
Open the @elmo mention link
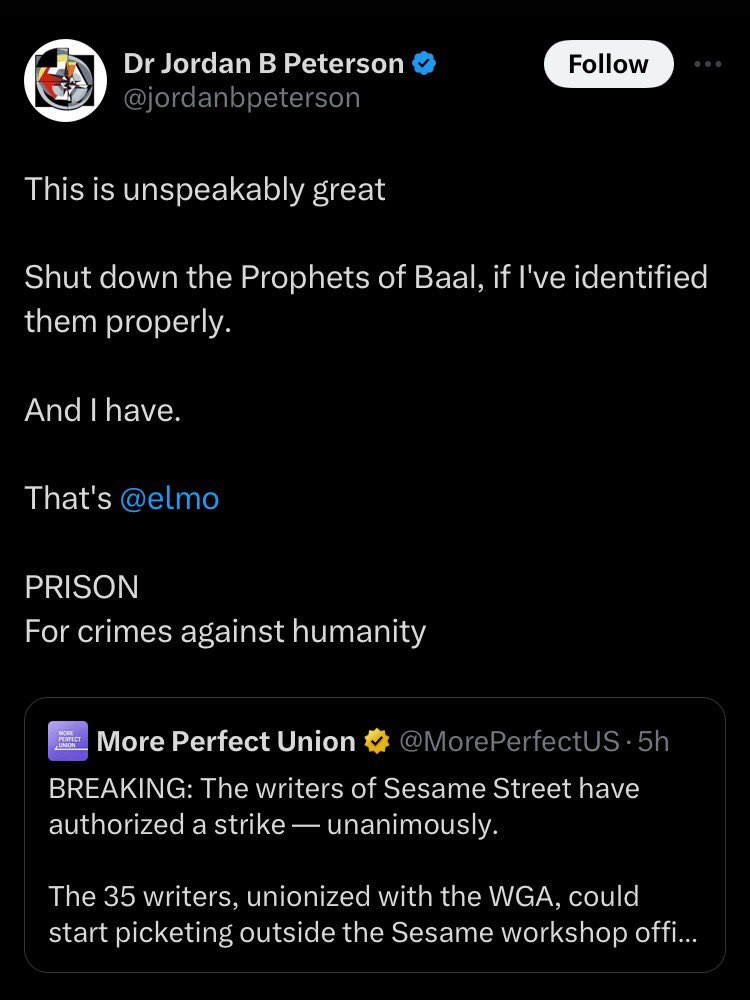(169, 498)
